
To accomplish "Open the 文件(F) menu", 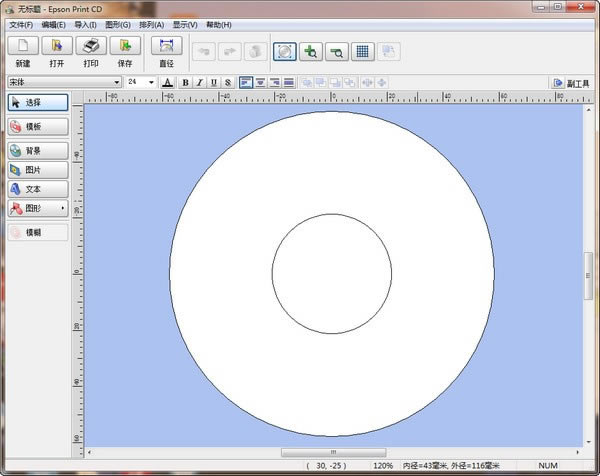I will [x=21, y=24].
